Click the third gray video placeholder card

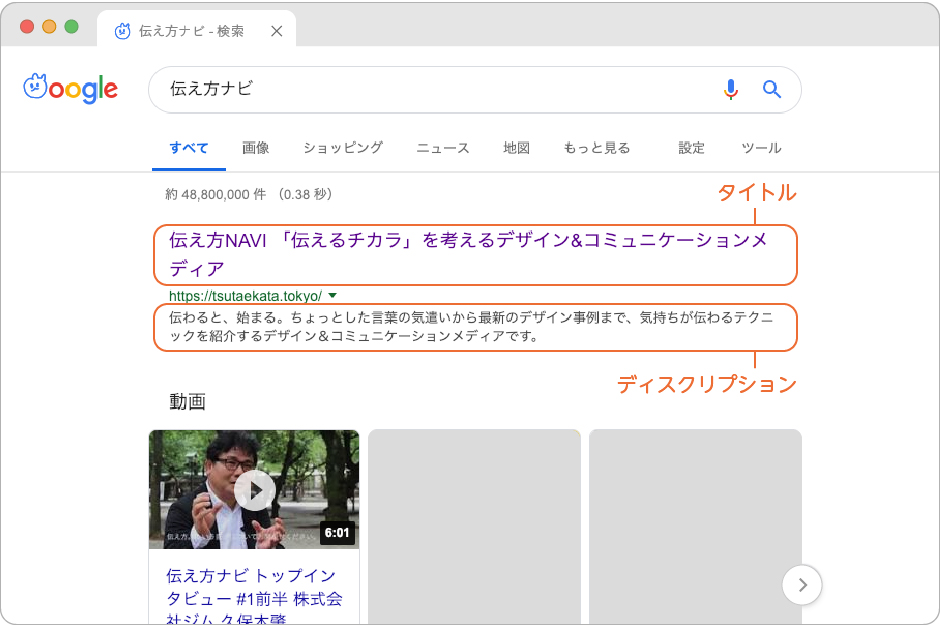(695, 527)
